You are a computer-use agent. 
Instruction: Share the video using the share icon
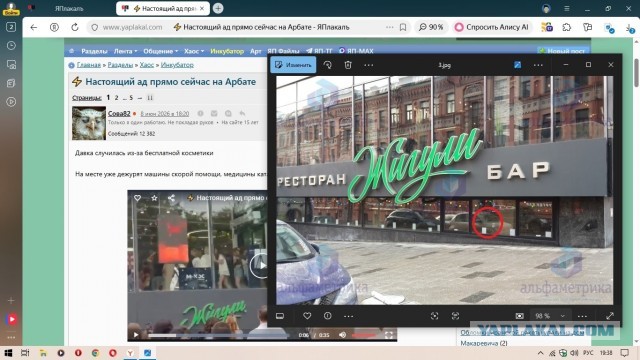click(x=171, y=198)
